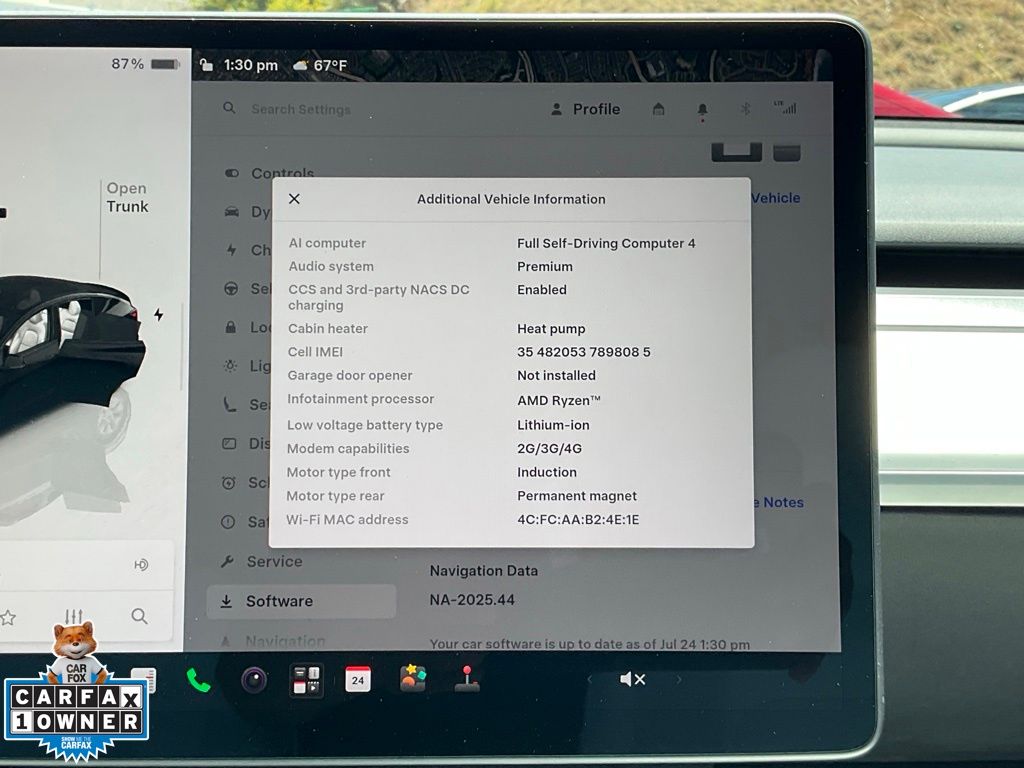This screenshot has height=768, width=1024.
Task: Tap the 2G/3G/4G modem value
Action: [549, 449]
